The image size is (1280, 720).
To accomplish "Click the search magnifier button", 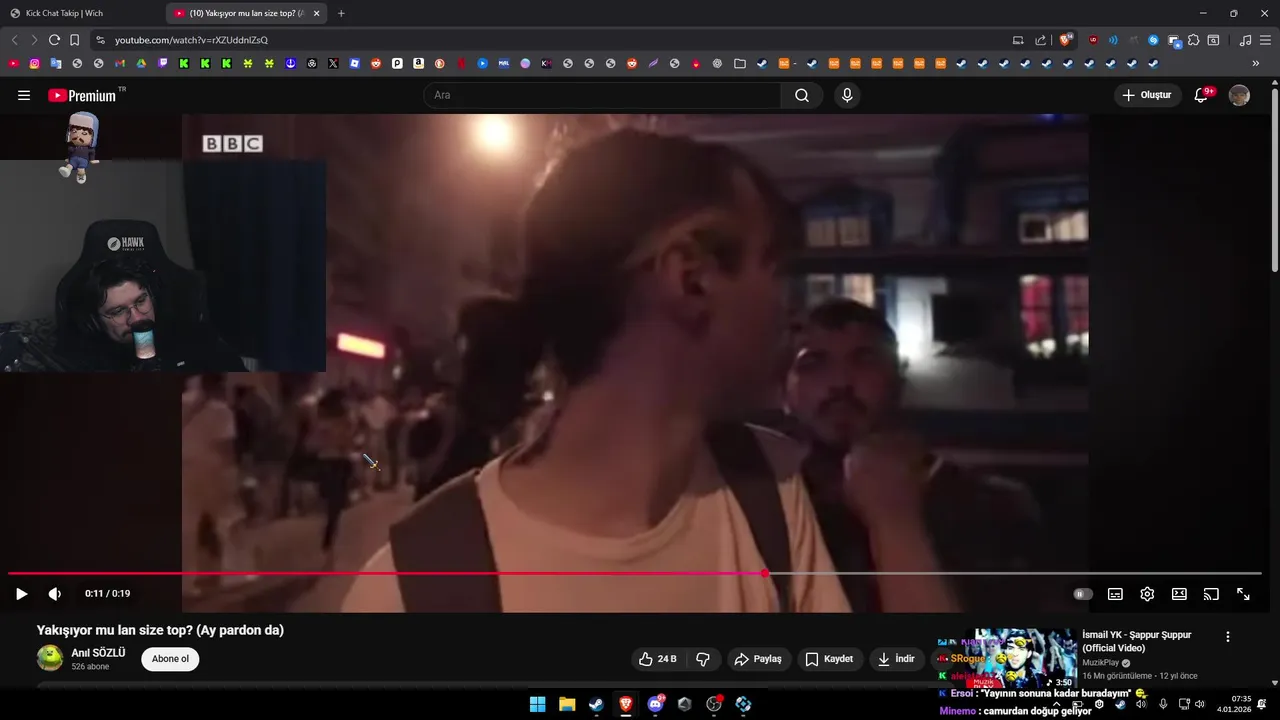I will (x=802, y=95).
